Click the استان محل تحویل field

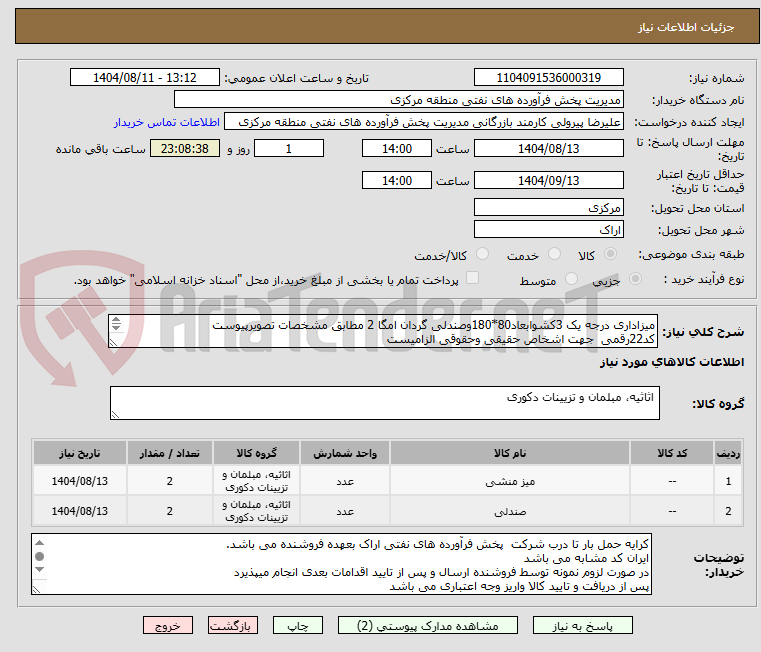[548, 207]
